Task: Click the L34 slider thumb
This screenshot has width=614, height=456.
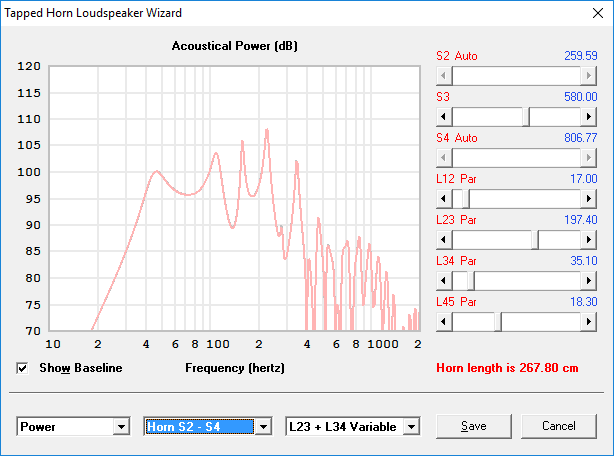Action: [471, 281]
